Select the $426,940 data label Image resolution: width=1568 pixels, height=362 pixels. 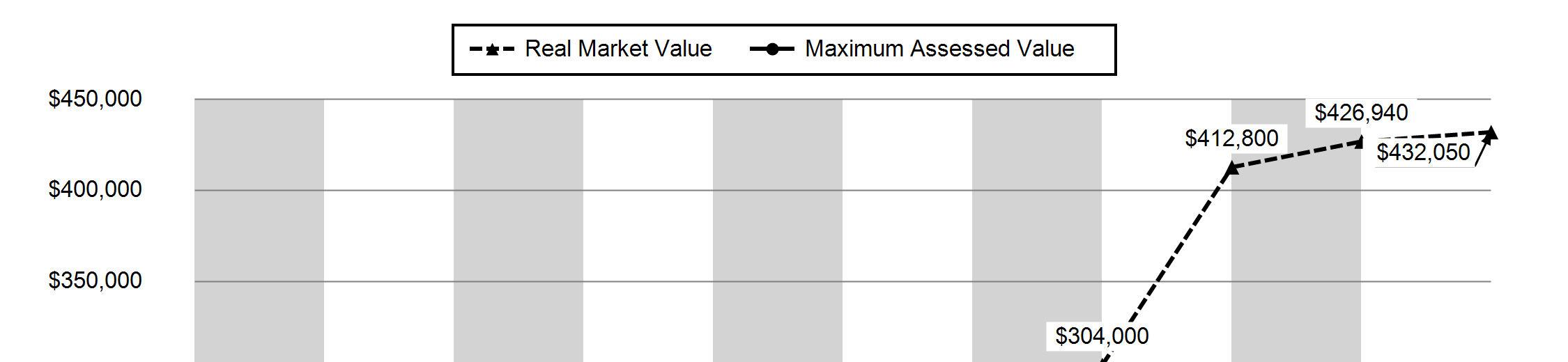click(1361, 112)
